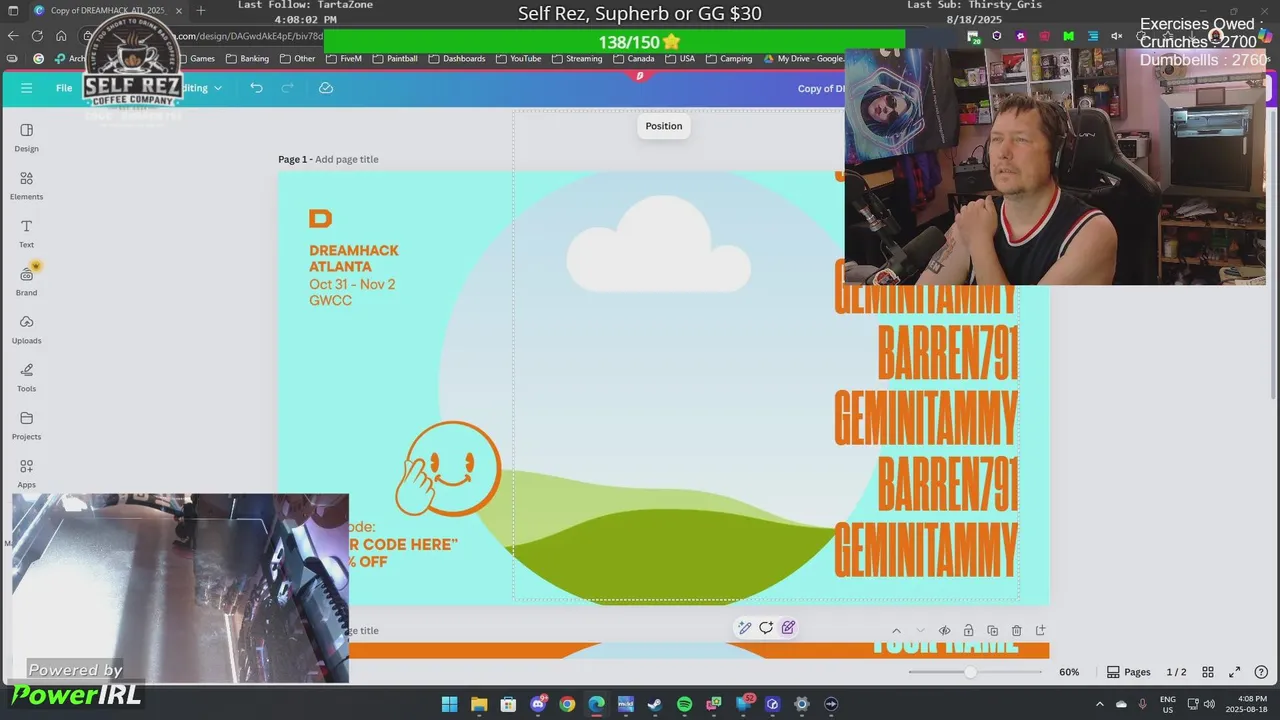Open the Elements panel
The height and width of the screenshot is (720, 1280).
point(26,185)
